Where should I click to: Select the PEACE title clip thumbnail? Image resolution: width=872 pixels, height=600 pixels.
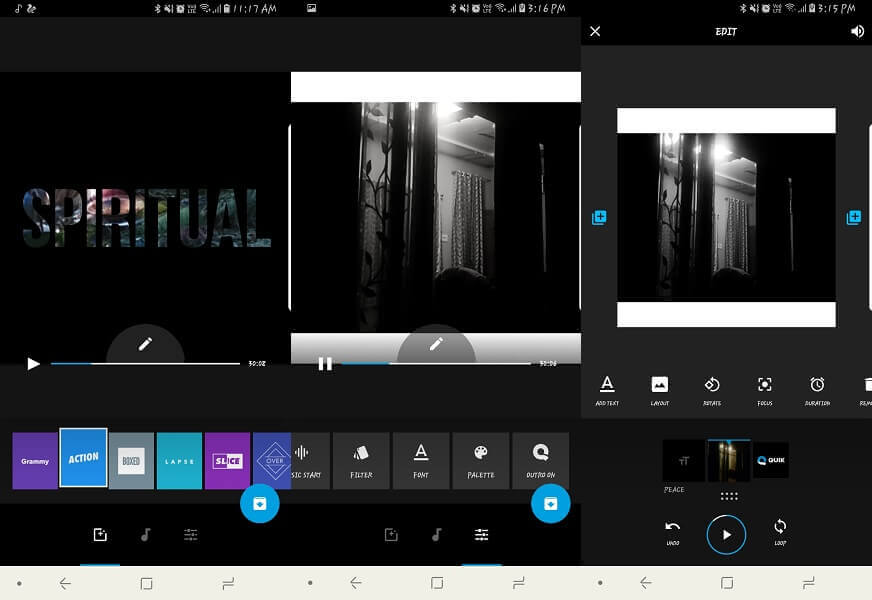(x=684, y=461)
